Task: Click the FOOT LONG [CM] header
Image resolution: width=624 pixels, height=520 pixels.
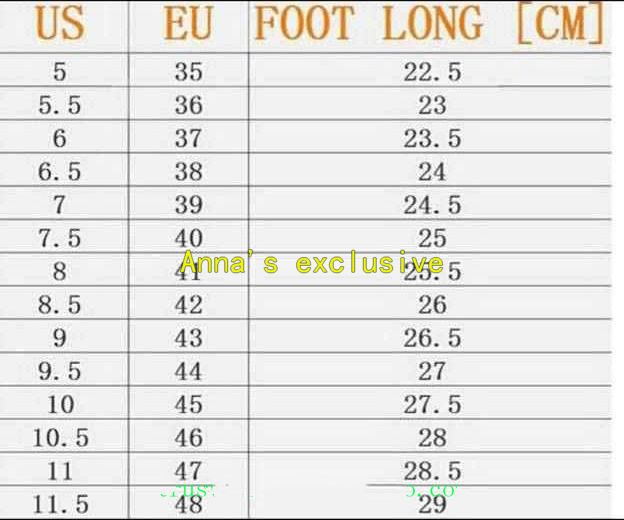Action: coord(430,25)
